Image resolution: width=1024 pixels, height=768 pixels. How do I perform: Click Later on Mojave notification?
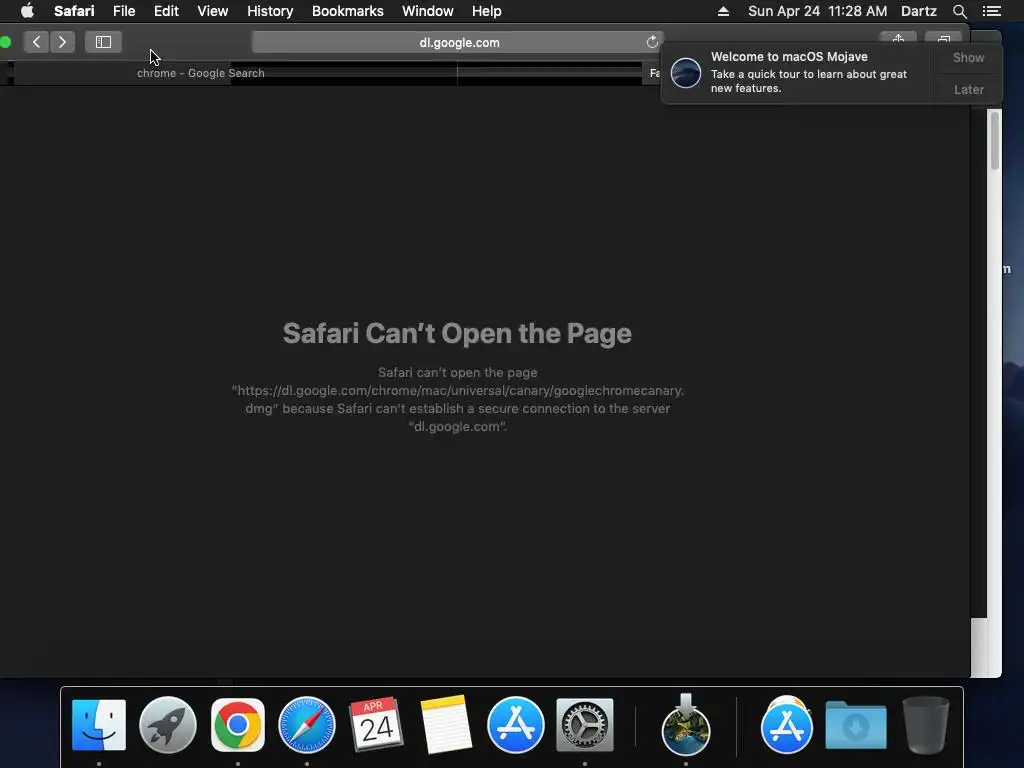click(x=968, y=89)
